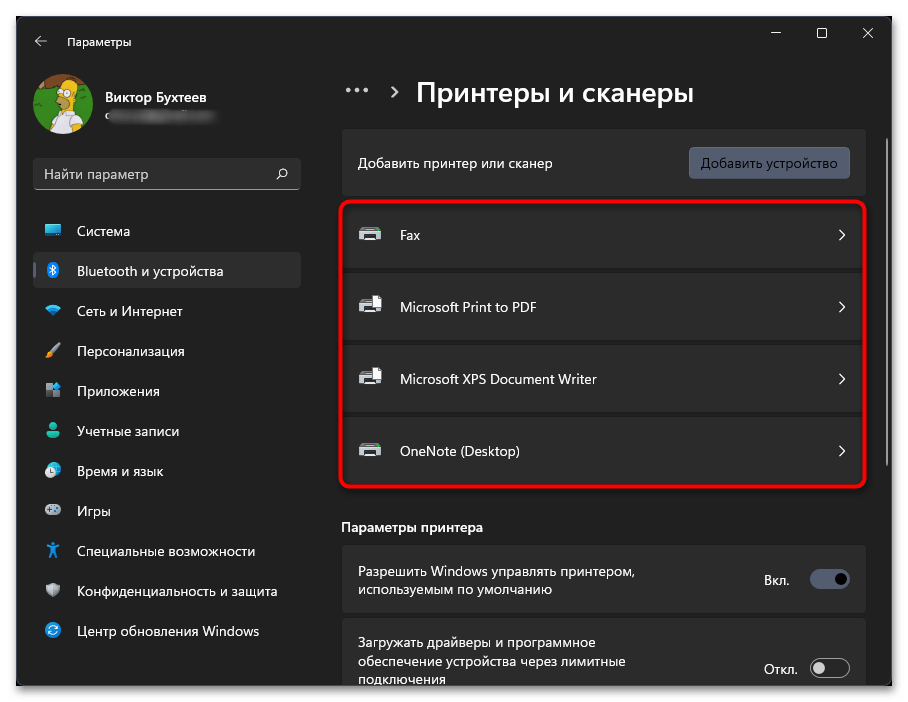Click the search magnifier icon
This screenshot has height=702, width=908.
click(x=282, y=174)
